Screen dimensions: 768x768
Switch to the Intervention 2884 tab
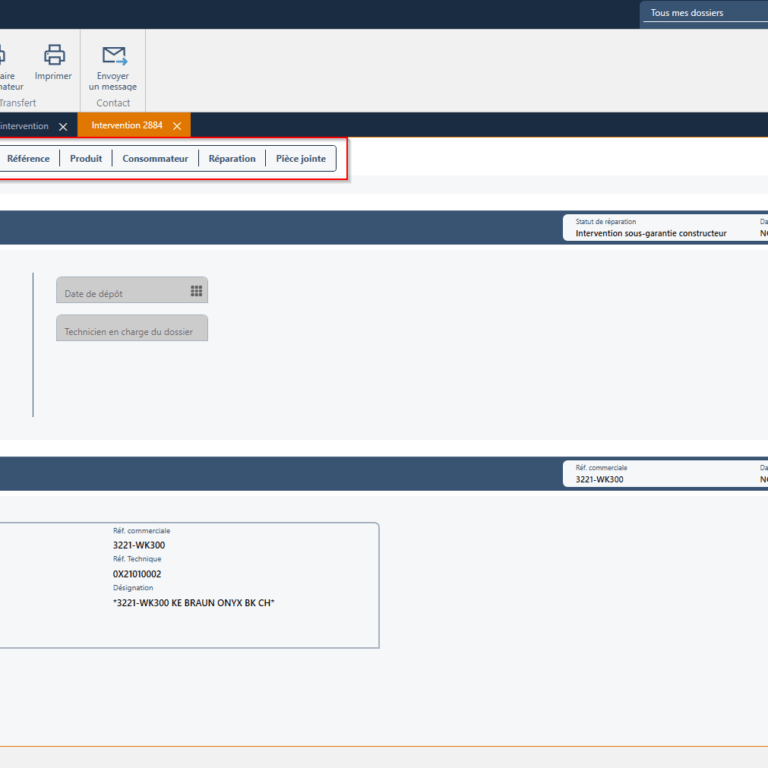tap(127, 126)
